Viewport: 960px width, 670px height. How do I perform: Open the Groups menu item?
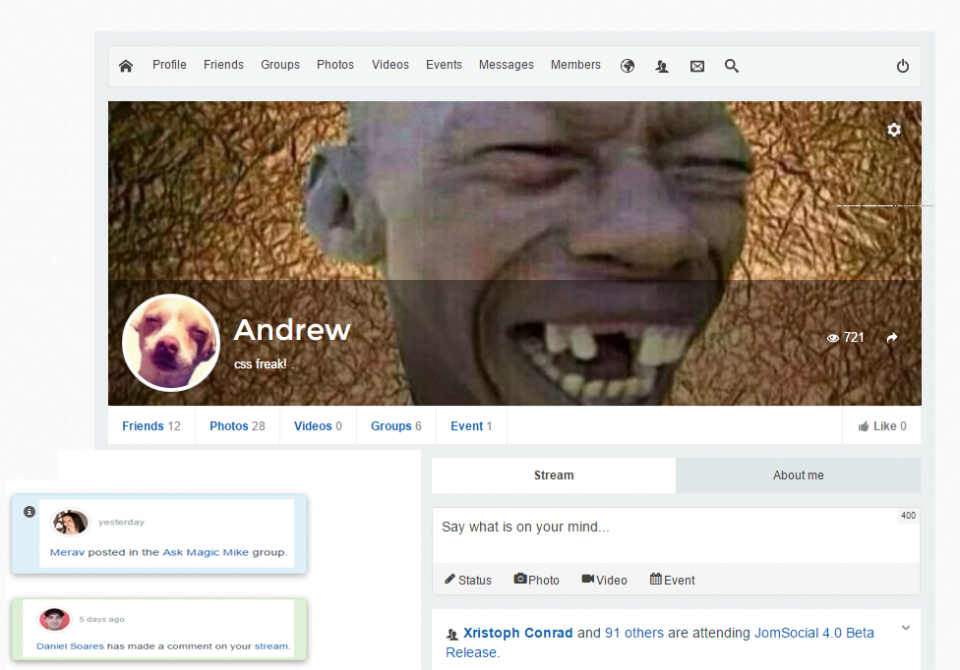[x=280, y=65]
